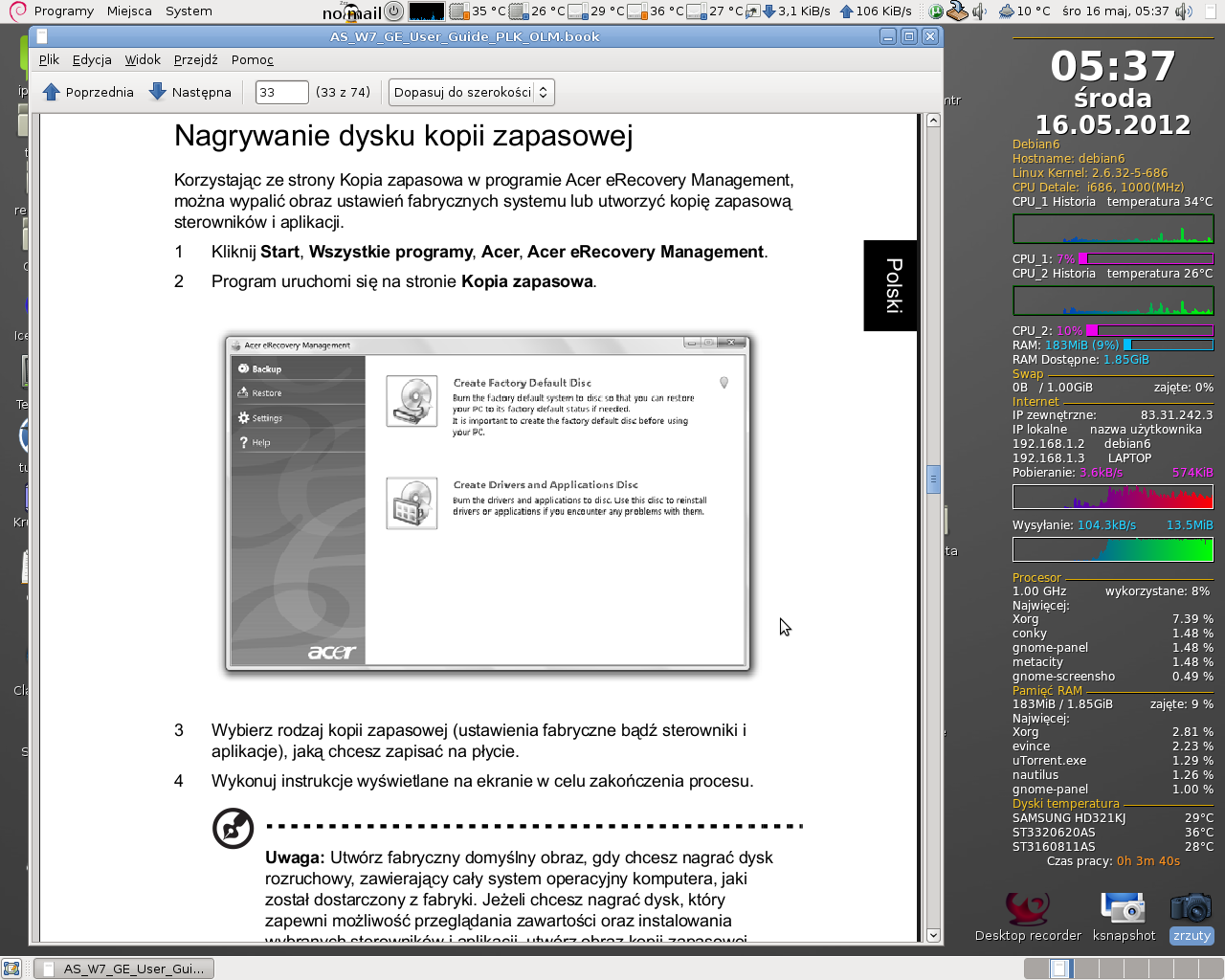Click the page number field showing 33
Viewport: 1225px width, 980px height.
coord(281,92)
